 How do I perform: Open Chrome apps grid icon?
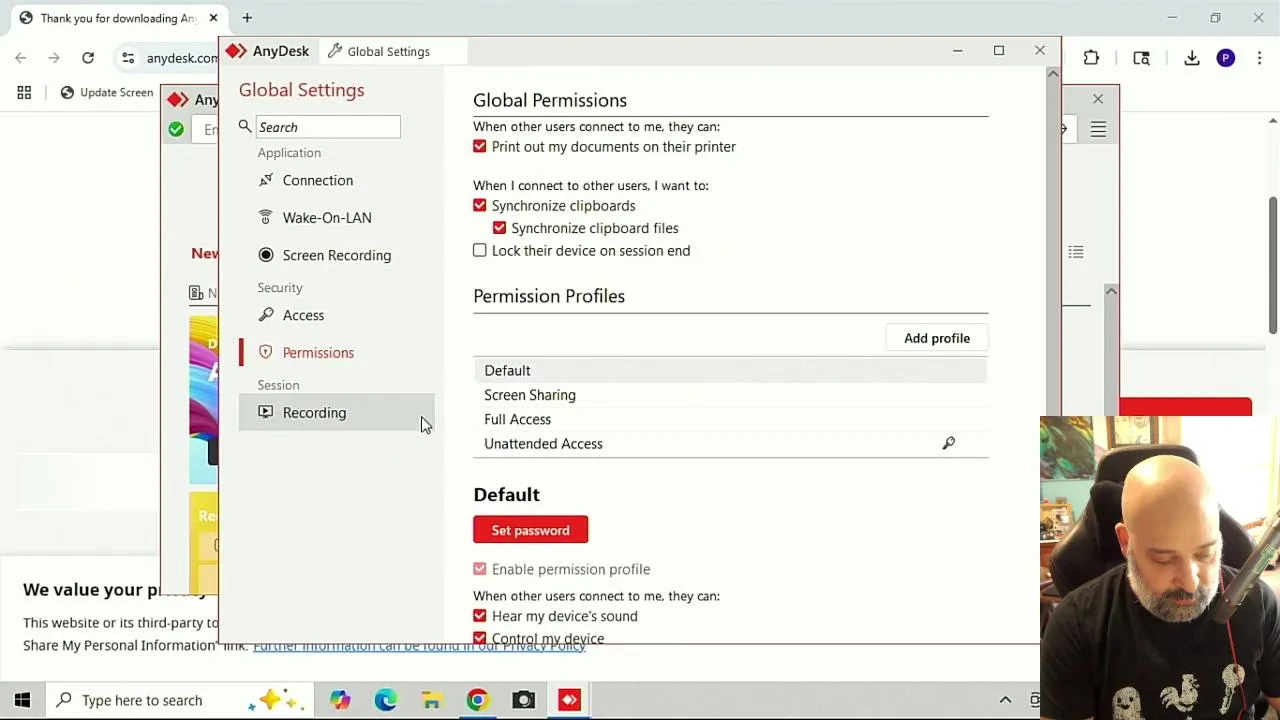click(24, 92)
